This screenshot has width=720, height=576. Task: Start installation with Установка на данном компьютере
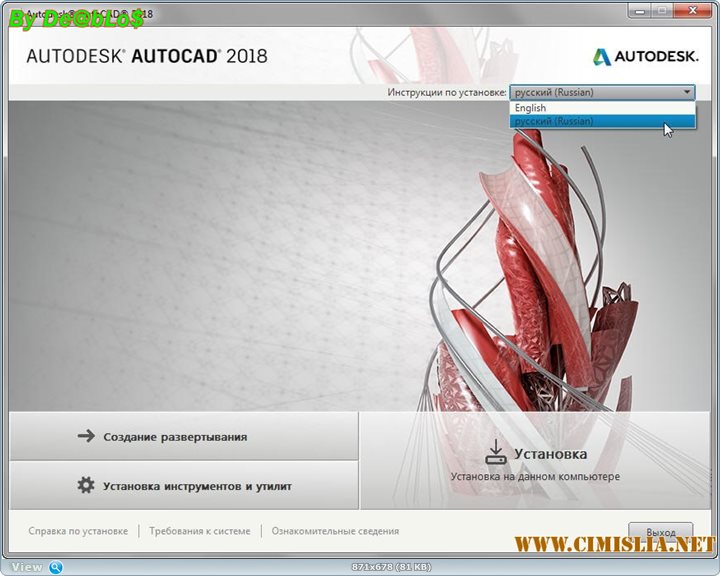(x=535, y=477)
